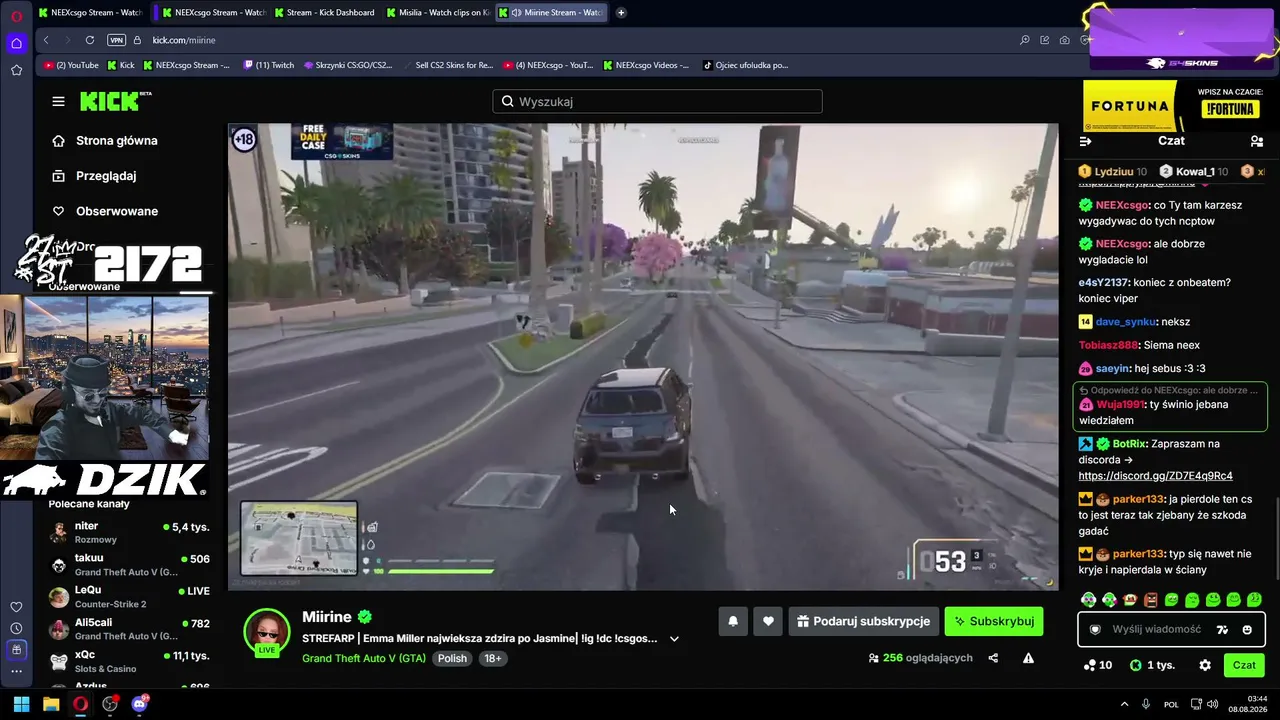Open Grand Theft Auto V (GTA) category link
This screenshot has height=720, width=1280.
tap(364, 658)
